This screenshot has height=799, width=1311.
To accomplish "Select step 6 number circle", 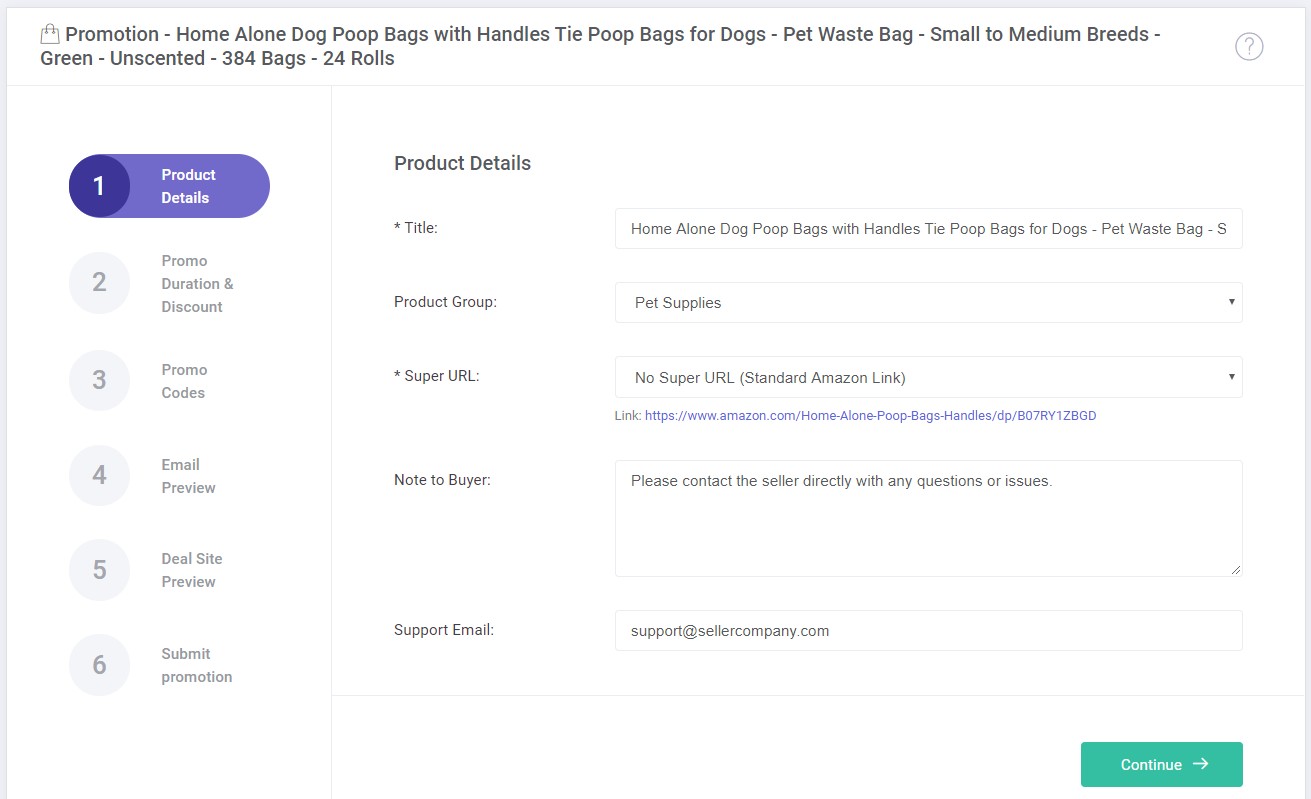I will tap(99, 665).
